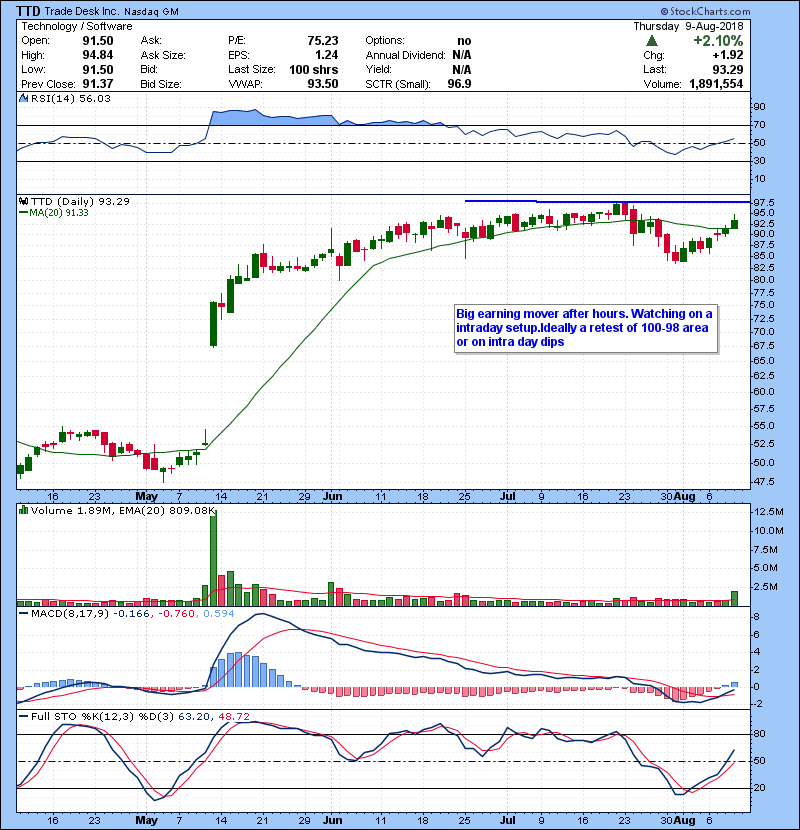Select the '+2.10%' percent change
Viewport: 800px width, 830px height.
pyautogui.click(x=718, y=41)
